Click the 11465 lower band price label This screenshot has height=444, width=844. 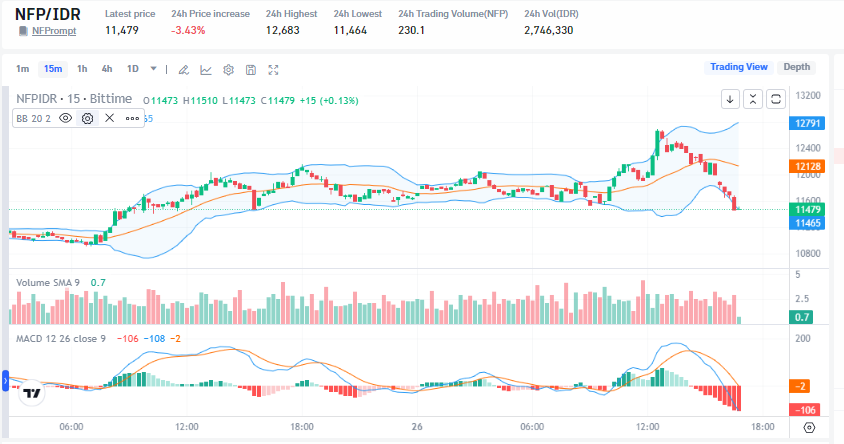point(807,223)
